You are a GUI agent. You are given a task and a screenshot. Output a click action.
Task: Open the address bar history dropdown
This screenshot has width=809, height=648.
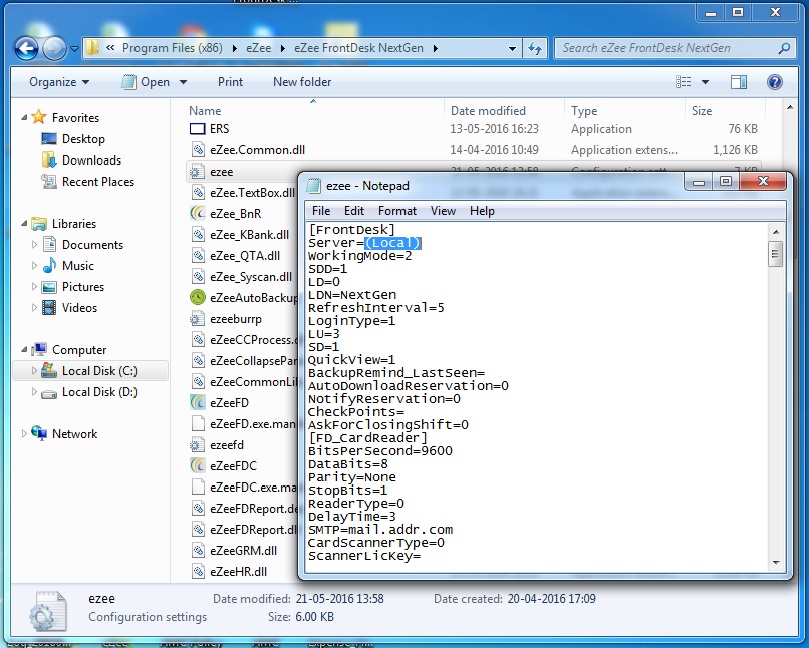click(x=512, y=48)
